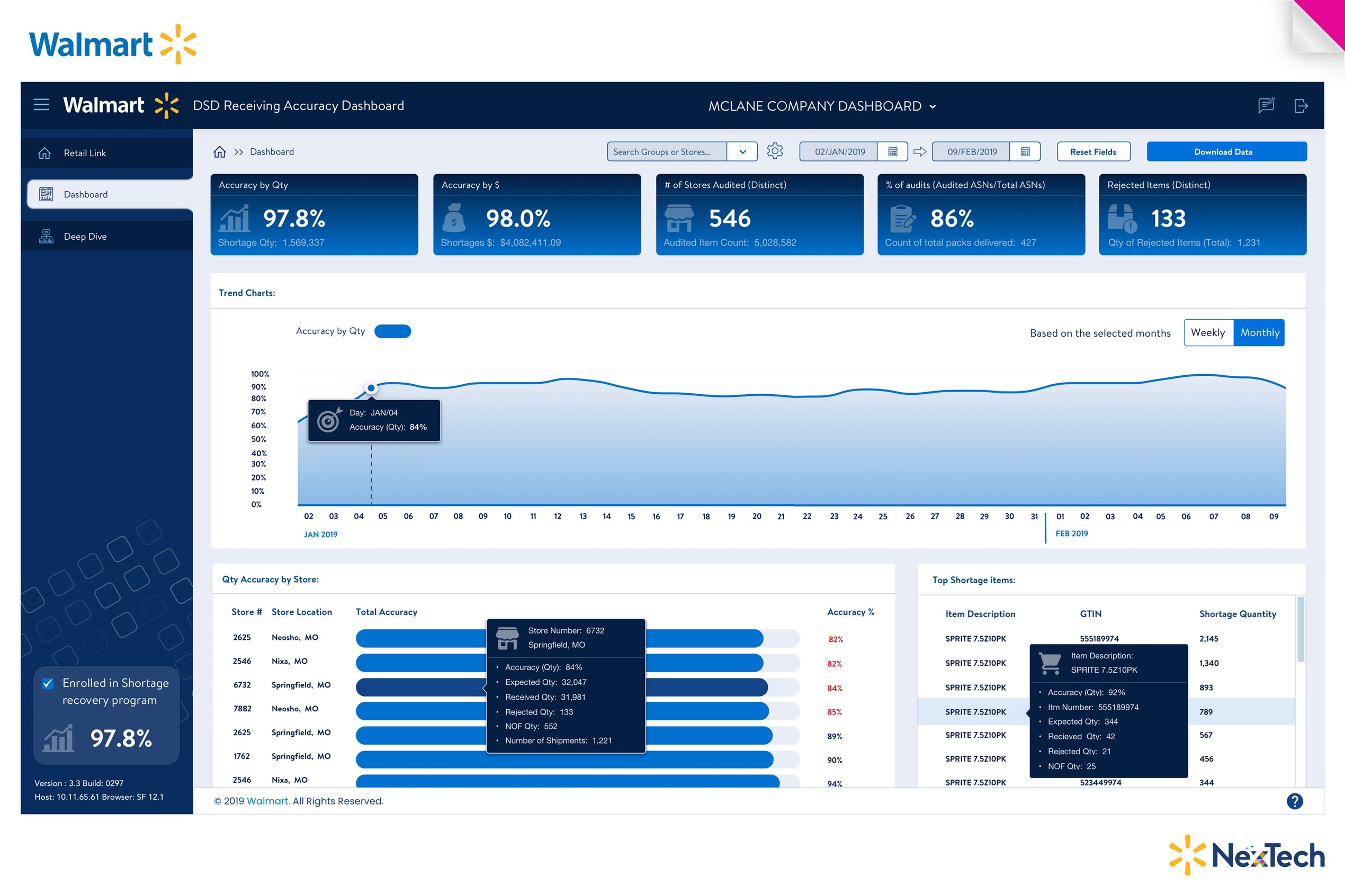Open the hamburger menu icon

tap(41, 105)
